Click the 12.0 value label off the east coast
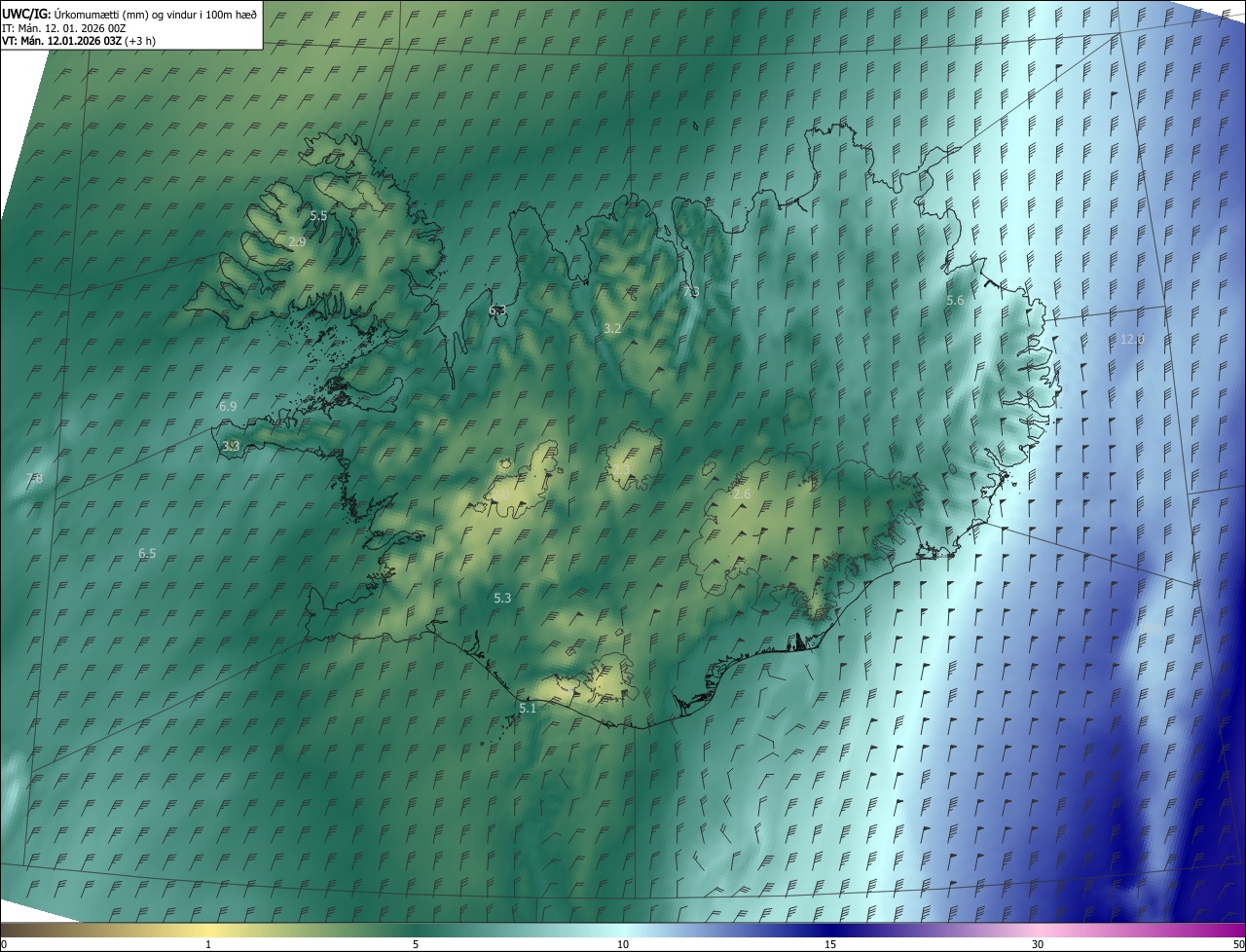This screenshot has width=1246, height=952. click(x=1132, y=339)
